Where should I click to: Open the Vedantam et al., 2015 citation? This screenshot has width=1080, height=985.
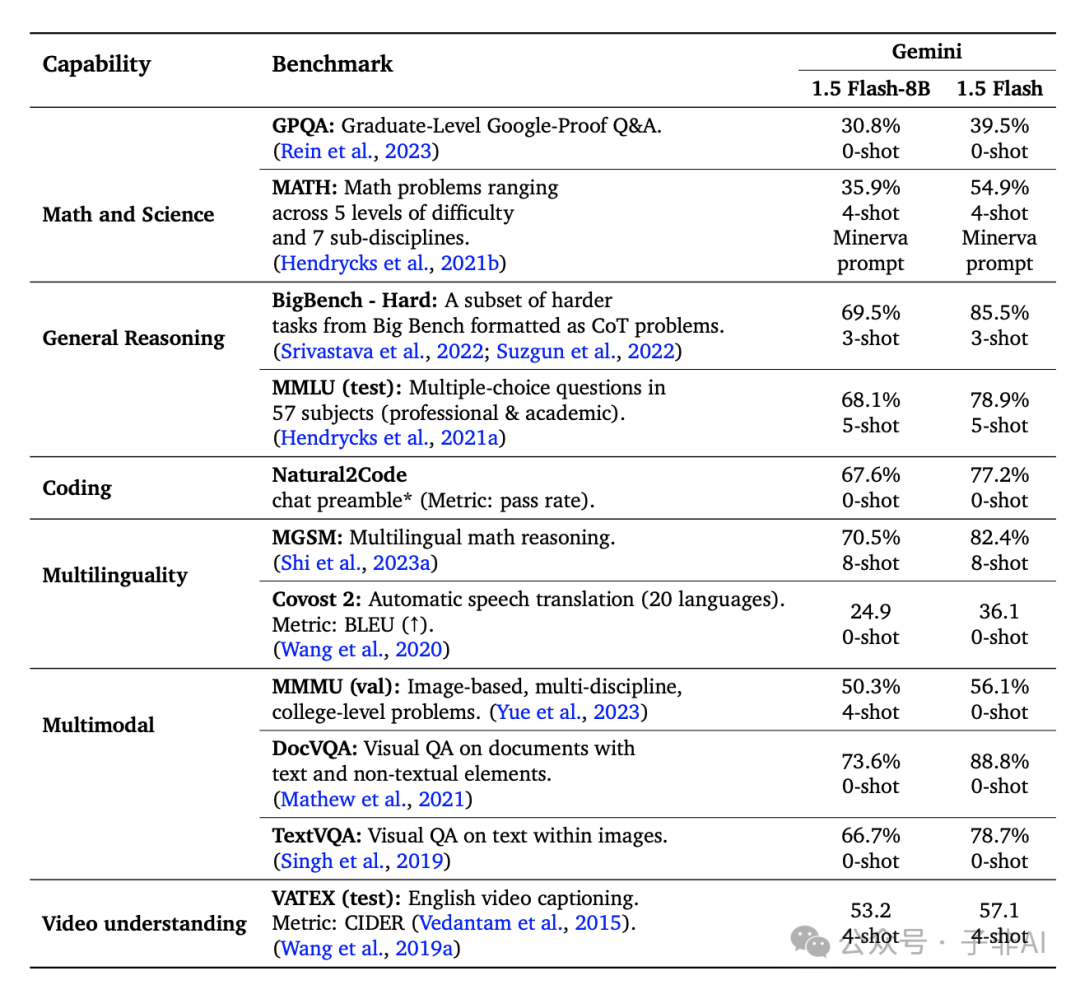tap(518, 923)
